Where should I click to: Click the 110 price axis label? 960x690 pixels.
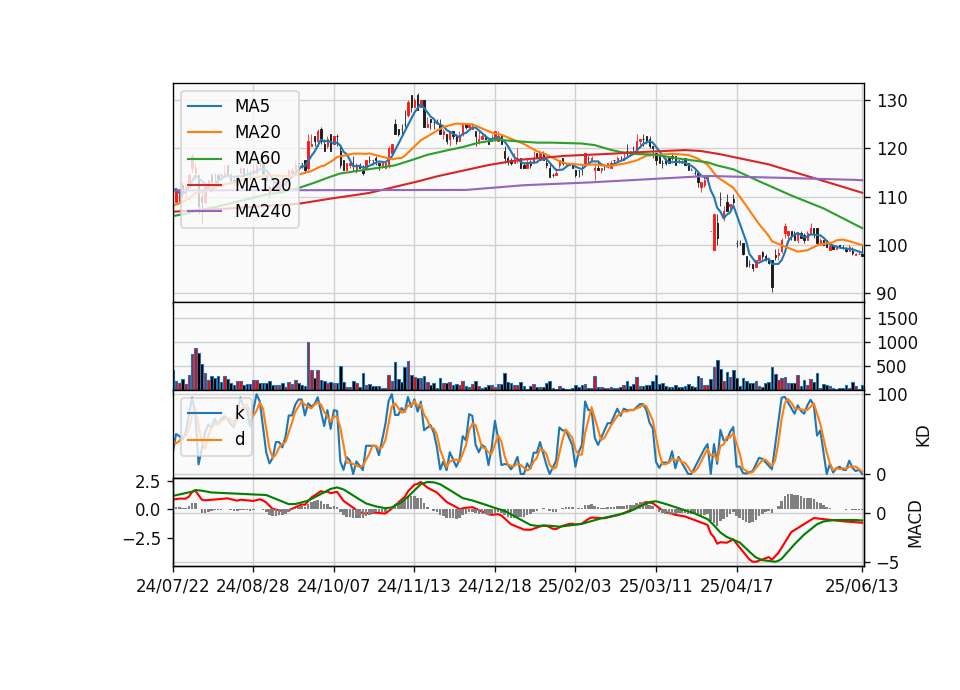[x=892, y=198]
